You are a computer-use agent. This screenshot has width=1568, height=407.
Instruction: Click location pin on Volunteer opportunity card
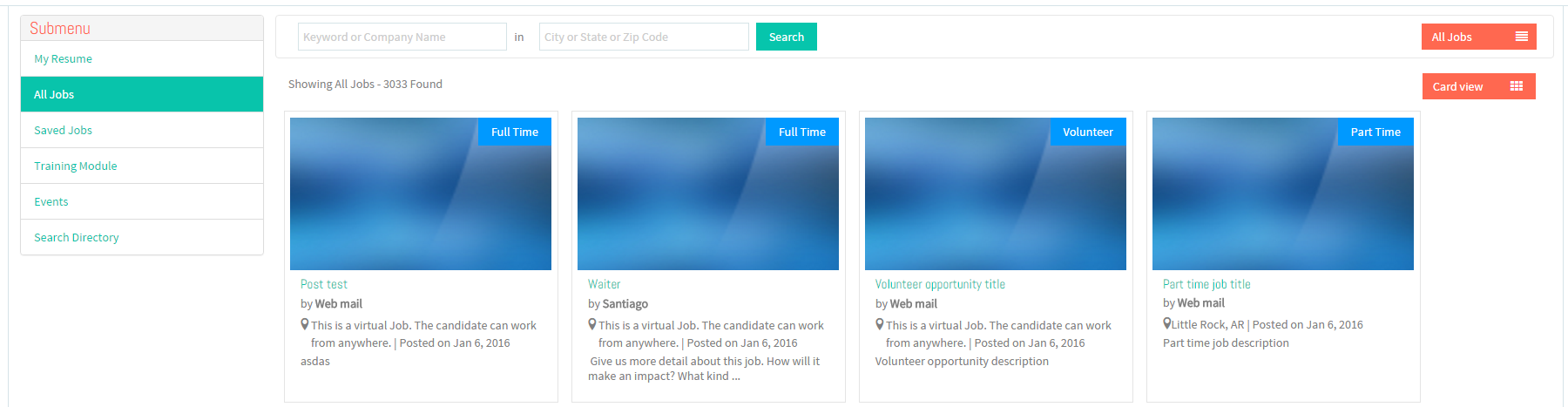point(880,324)
